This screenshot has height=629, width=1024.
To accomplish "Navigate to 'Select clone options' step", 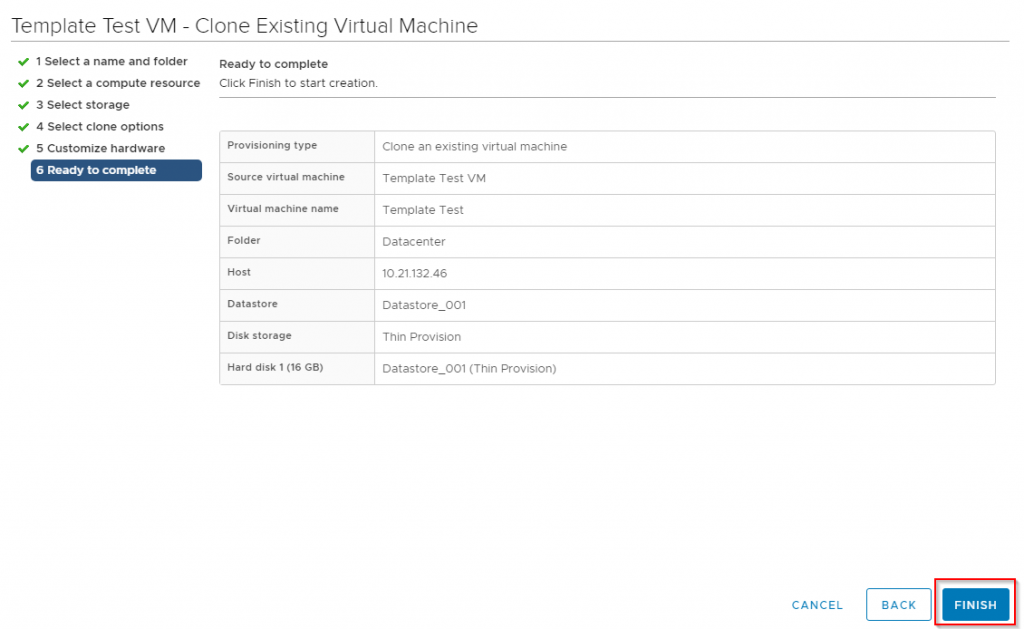I will click(100, 126).
